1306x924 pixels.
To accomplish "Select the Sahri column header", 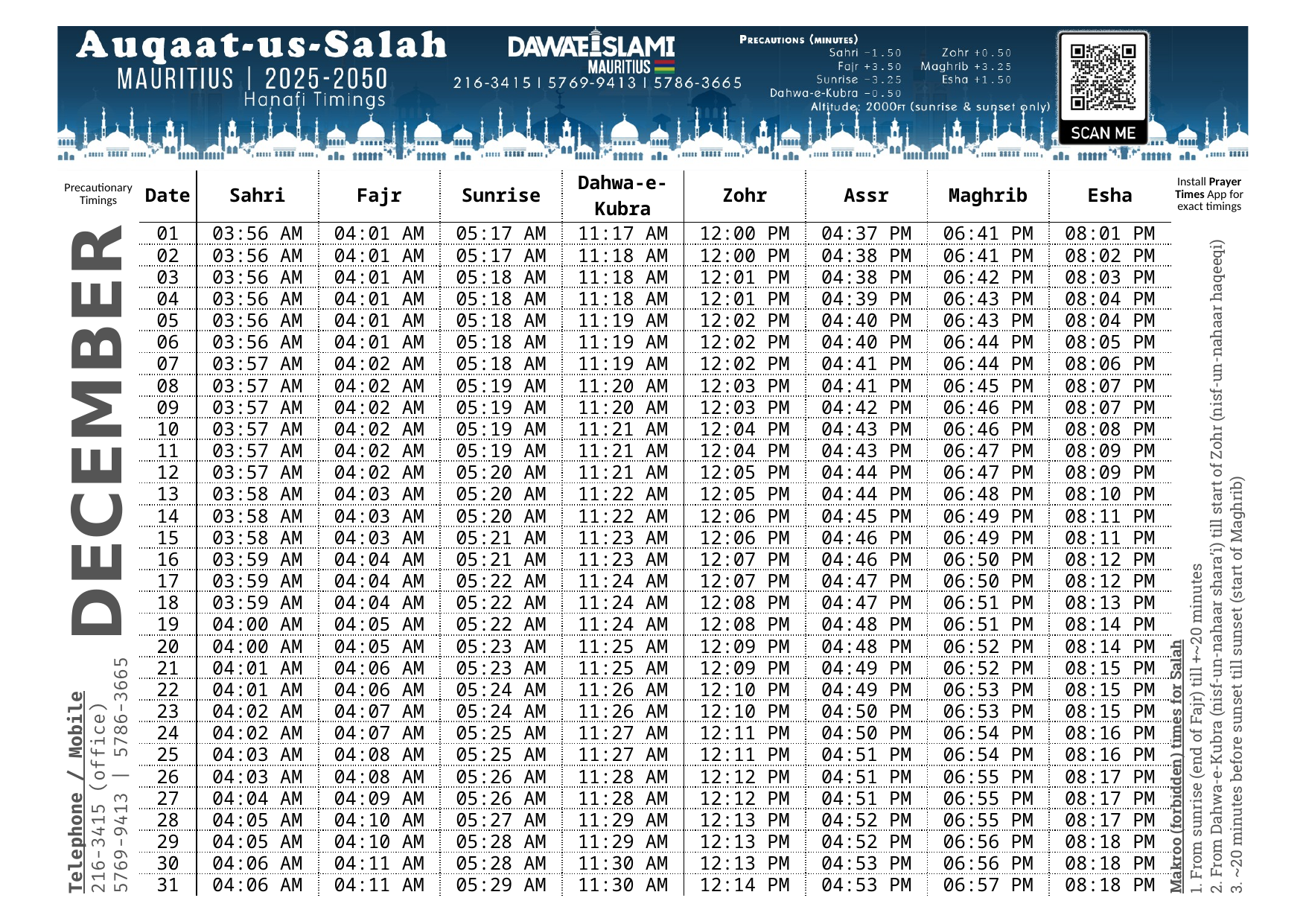I will pos(257,196).
